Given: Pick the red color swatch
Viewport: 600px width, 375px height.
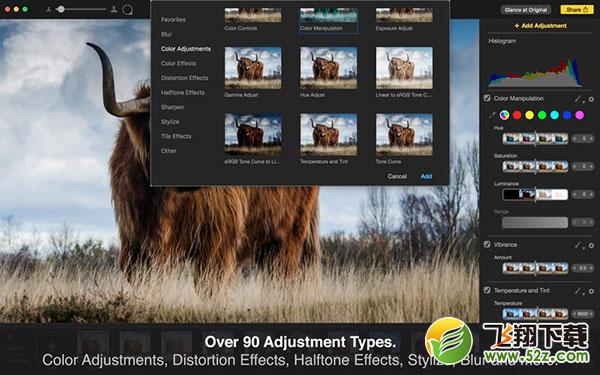Looking at the screenshot, I should 517,115.
